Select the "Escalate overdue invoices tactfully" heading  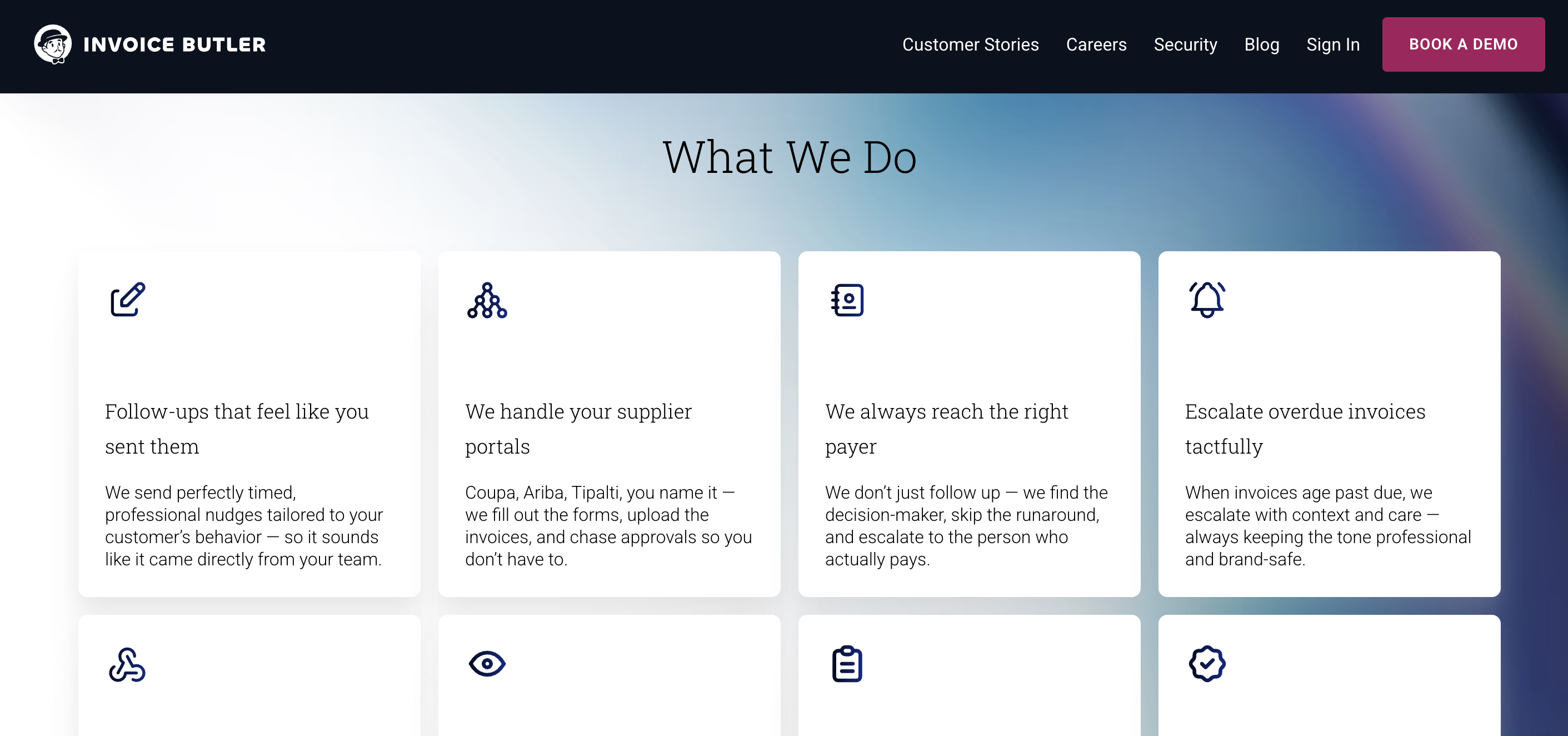click(1305, 429)
